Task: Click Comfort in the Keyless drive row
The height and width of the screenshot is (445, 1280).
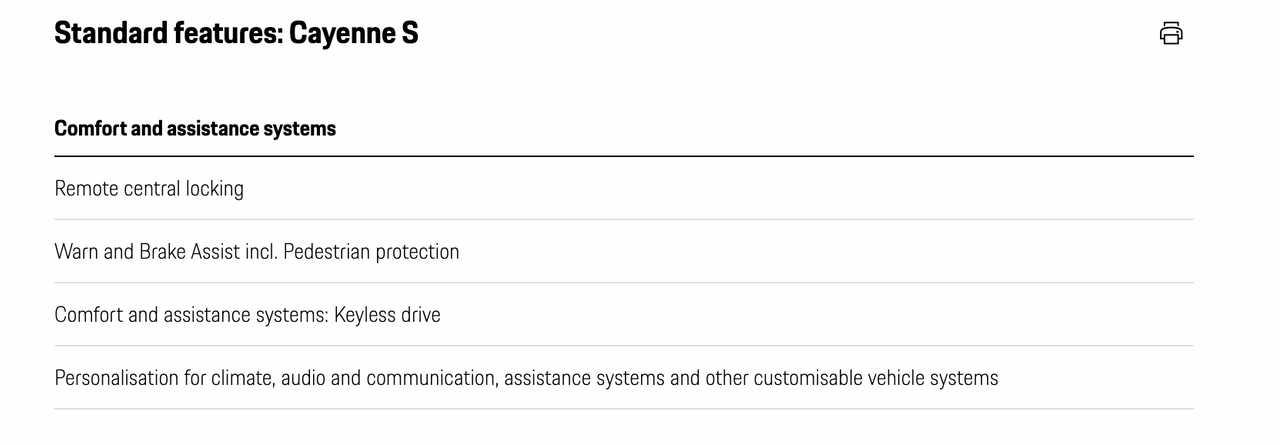Action: coord(89,315)
